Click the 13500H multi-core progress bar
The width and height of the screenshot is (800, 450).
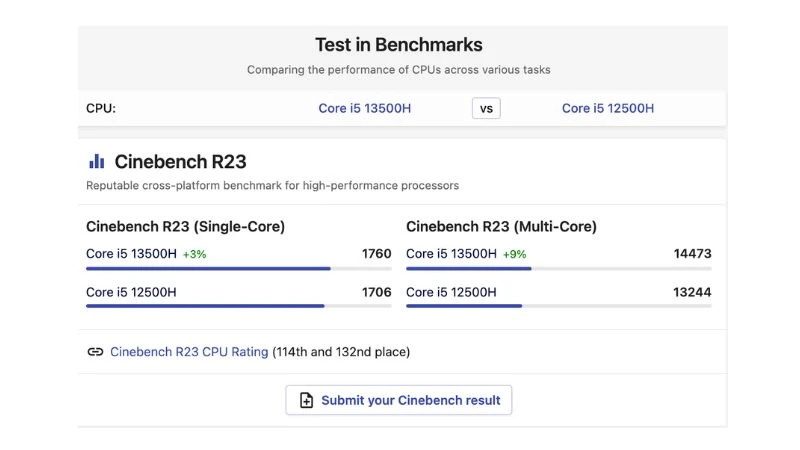(559, 268)
